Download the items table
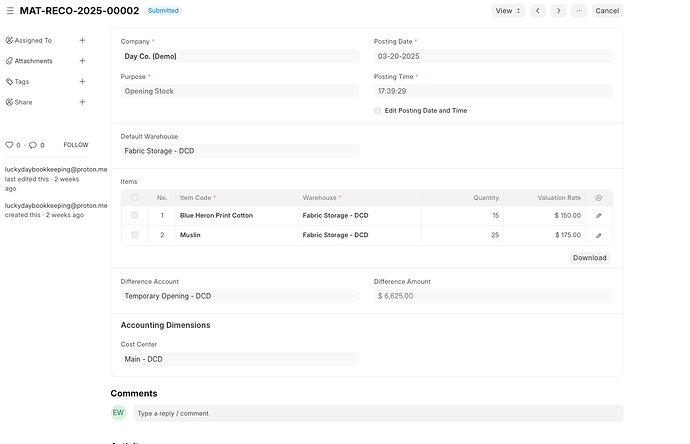The image size is (690, 444). click(590, 257)
